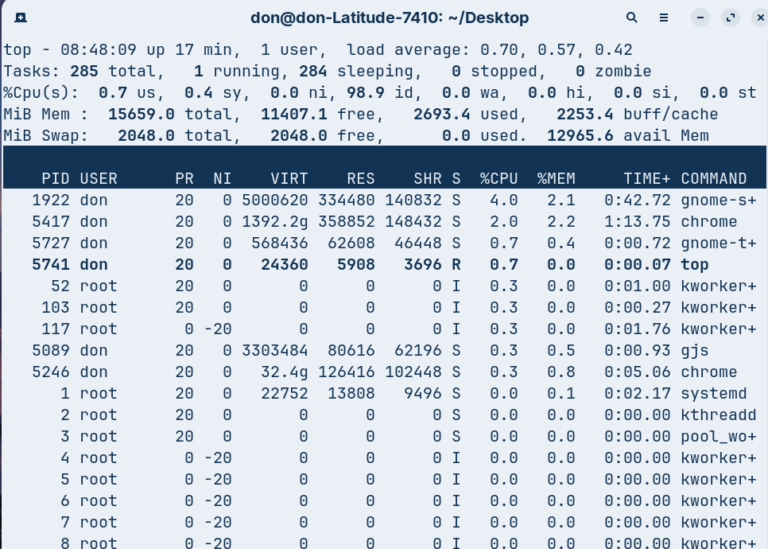This screenshot has height=549, width=768.
Task: Click the 285 total tasks count
Action: click(84, 71)
